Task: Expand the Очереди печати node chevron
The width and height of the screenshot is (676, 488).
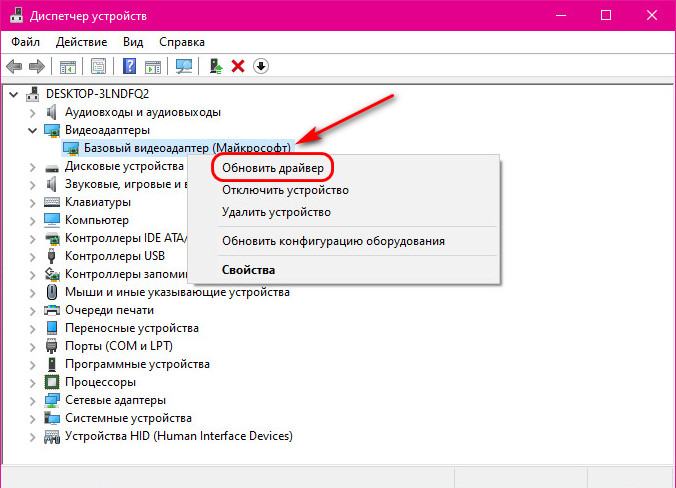Action: click(33, 310)
